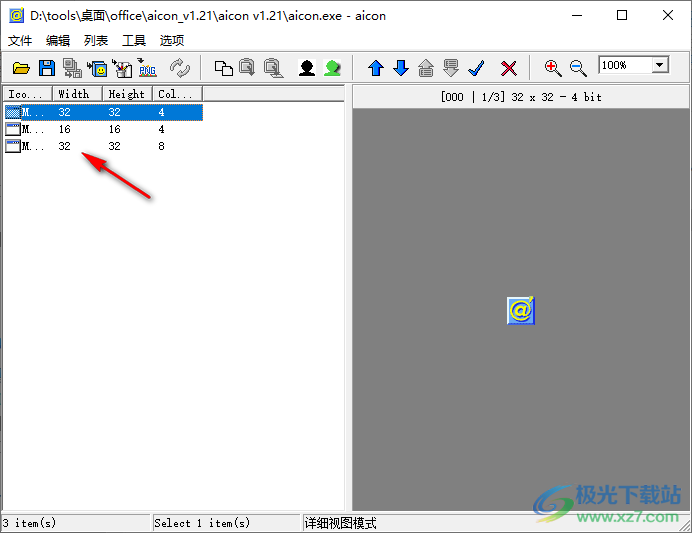Select the highlighted 32 x 32 4-color row
The image size is (692, 533).
[x=103, y=112]
